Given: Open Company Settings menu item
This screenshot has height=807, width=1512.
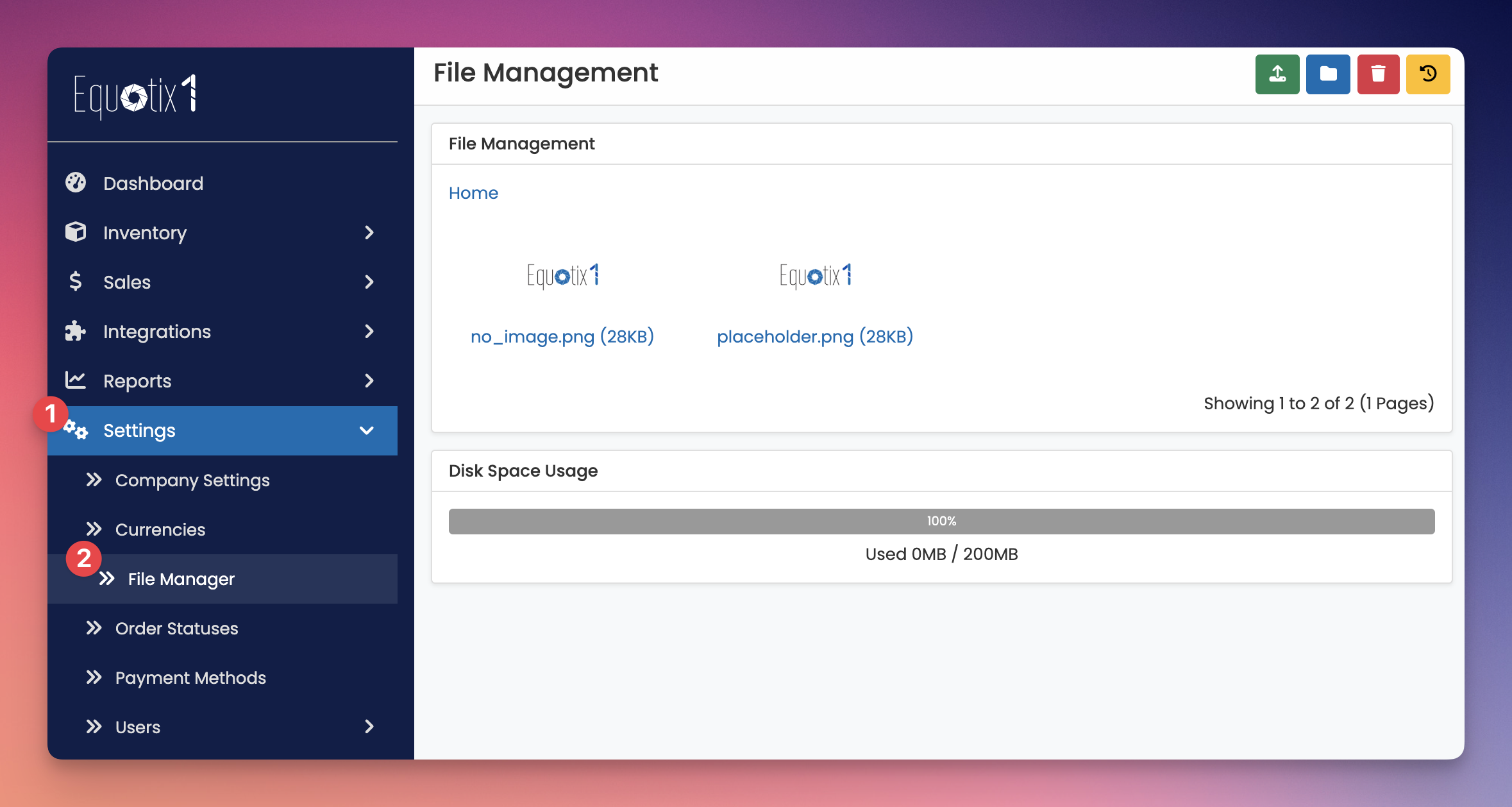Looking at the screenshot, I should click(192, 480).
